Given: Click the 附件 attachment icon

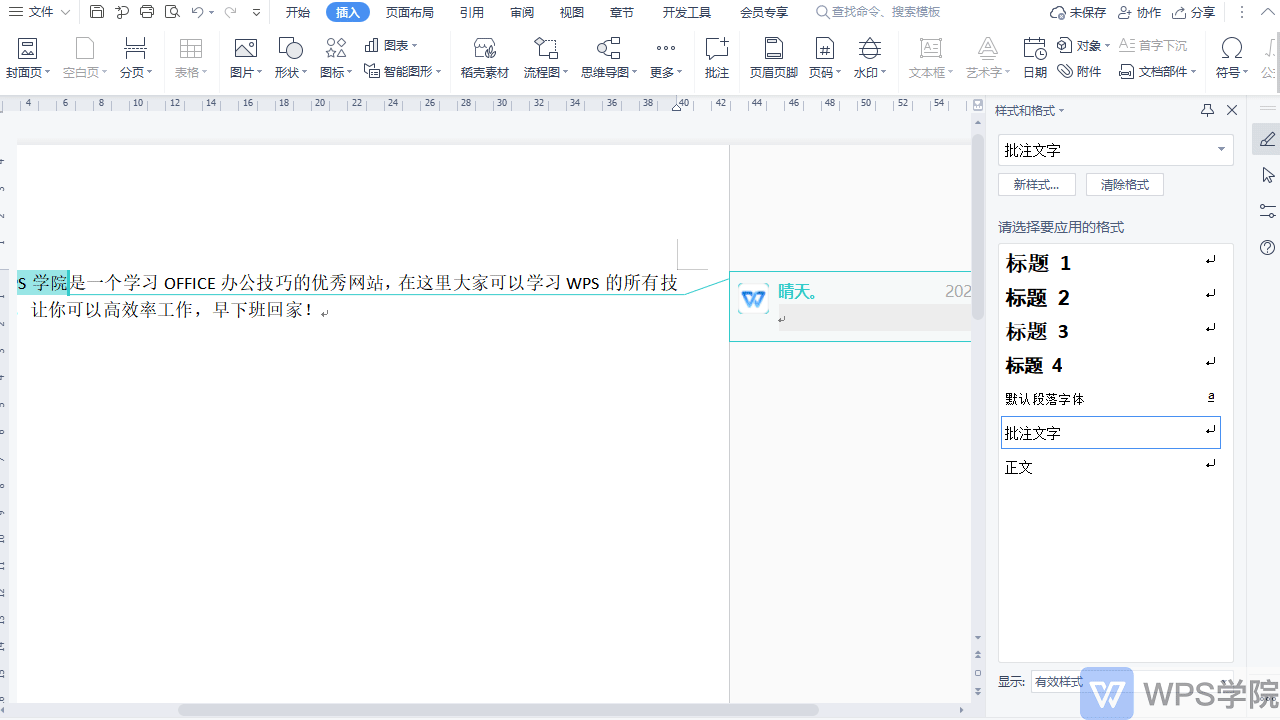Looking at the screenshot, I should pyautogui.click(x=1079, y=71).
